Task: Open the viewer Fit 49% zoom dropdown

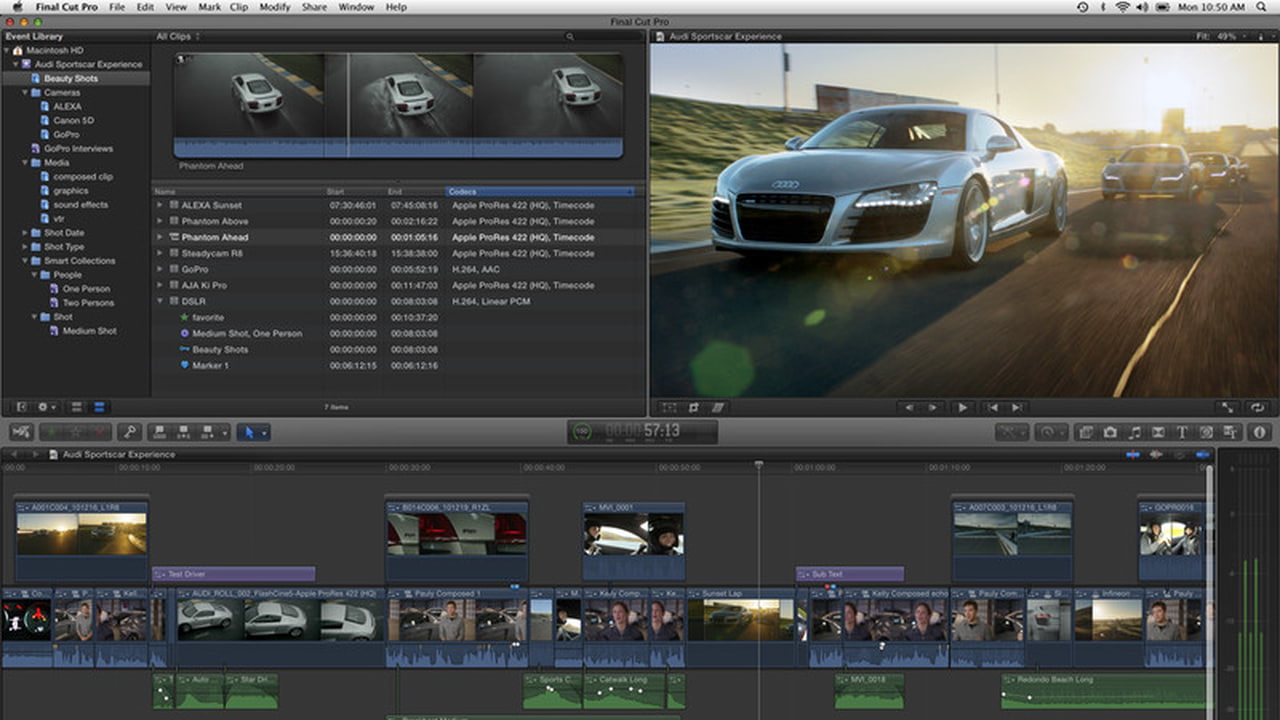Action: (x=1222, y=36)
